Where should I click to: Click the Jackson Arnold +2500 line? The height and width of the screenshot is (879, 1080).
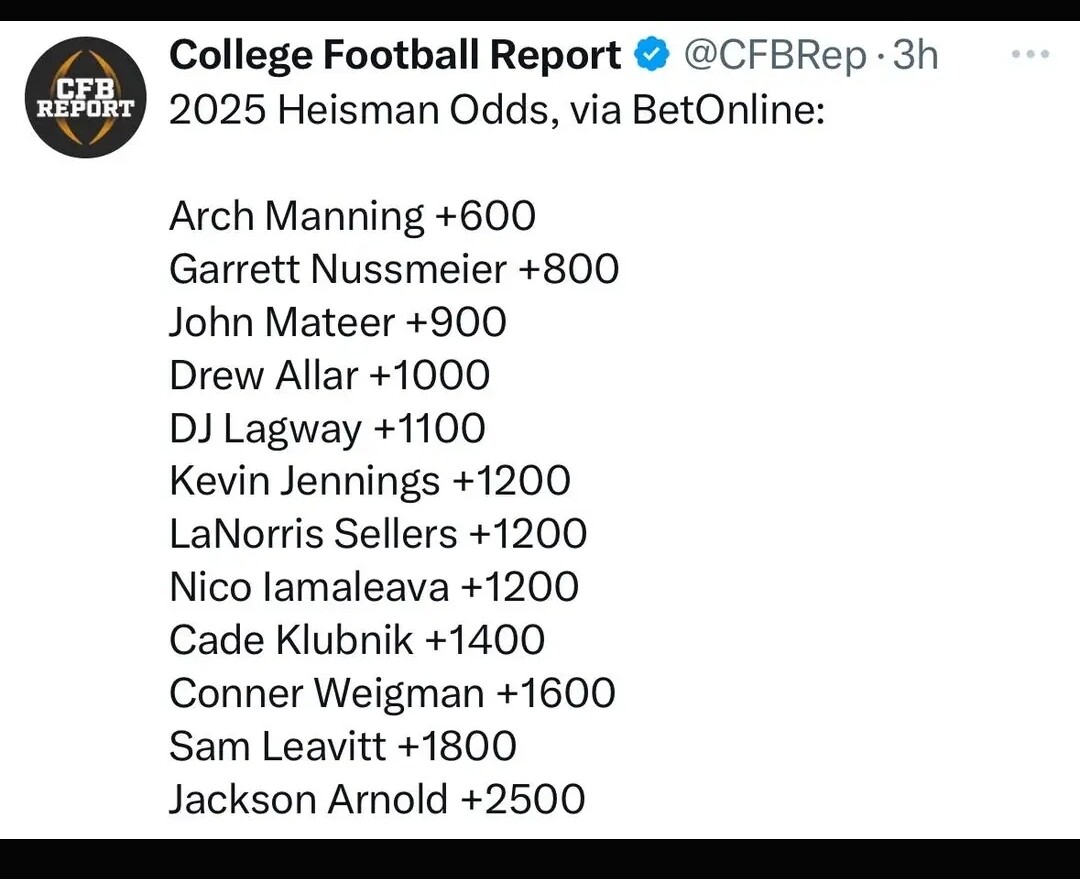(377, 799)
